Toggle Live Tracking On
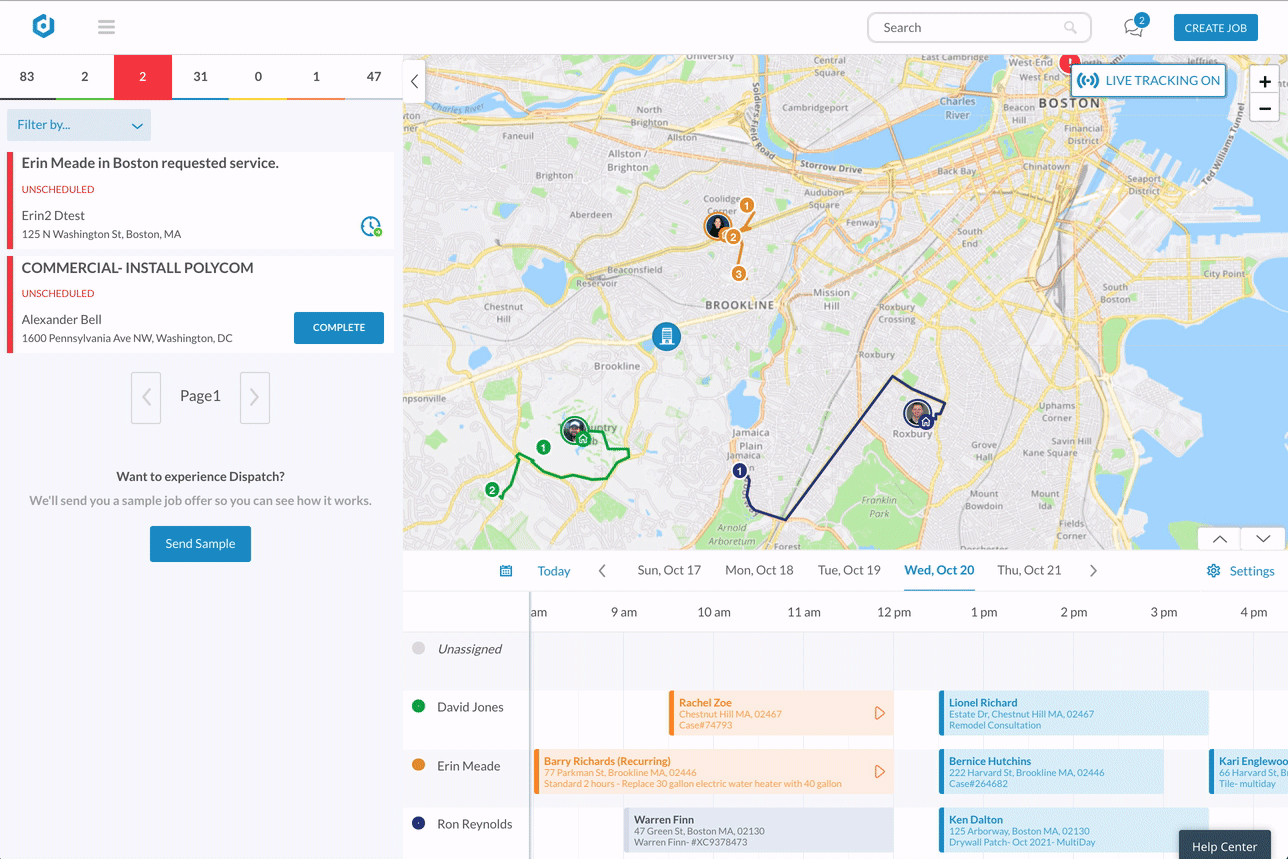Screen dimensions: 1288x859 pos(1149,81)
